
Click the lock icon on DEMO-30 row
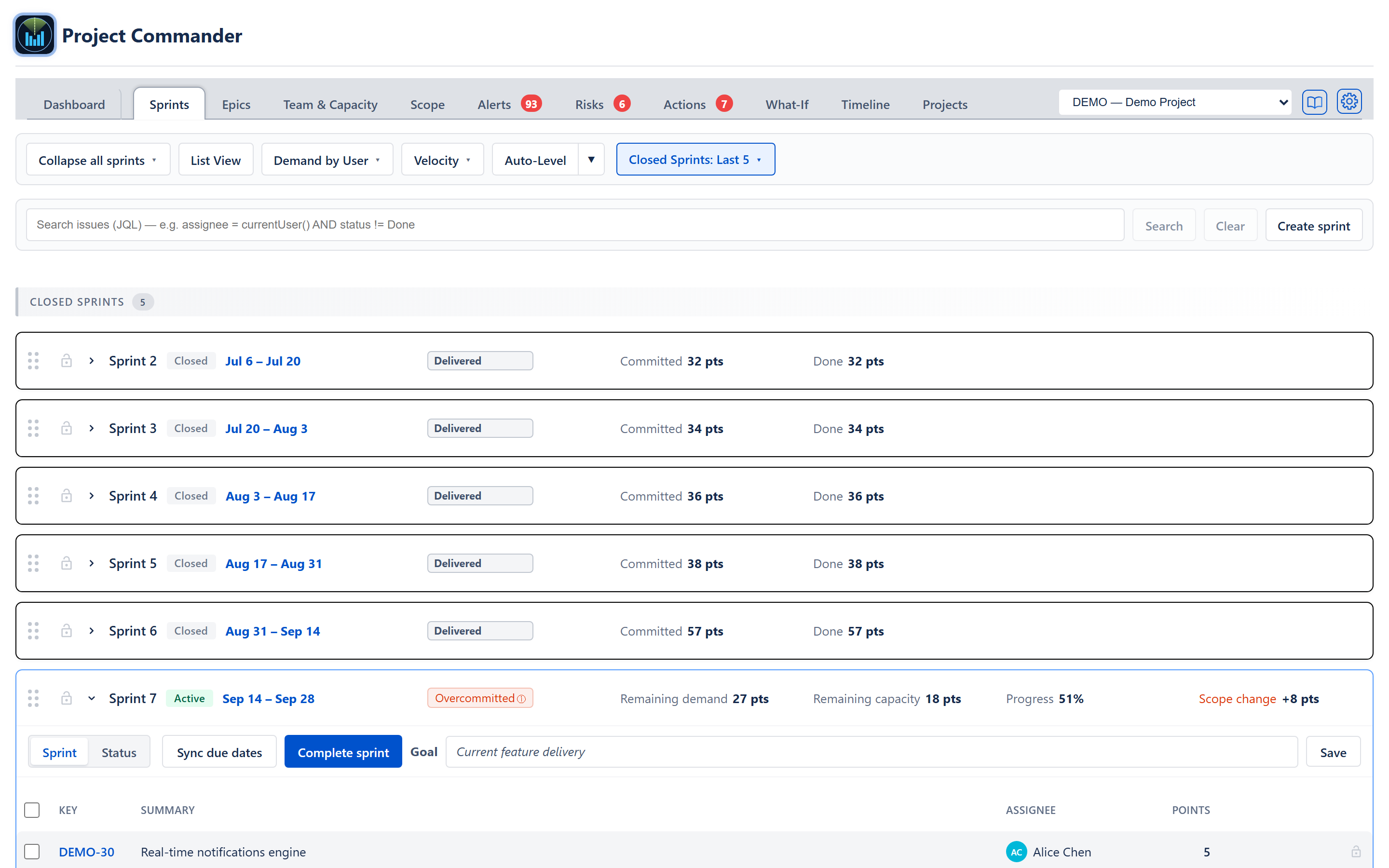pos(1356,851)
